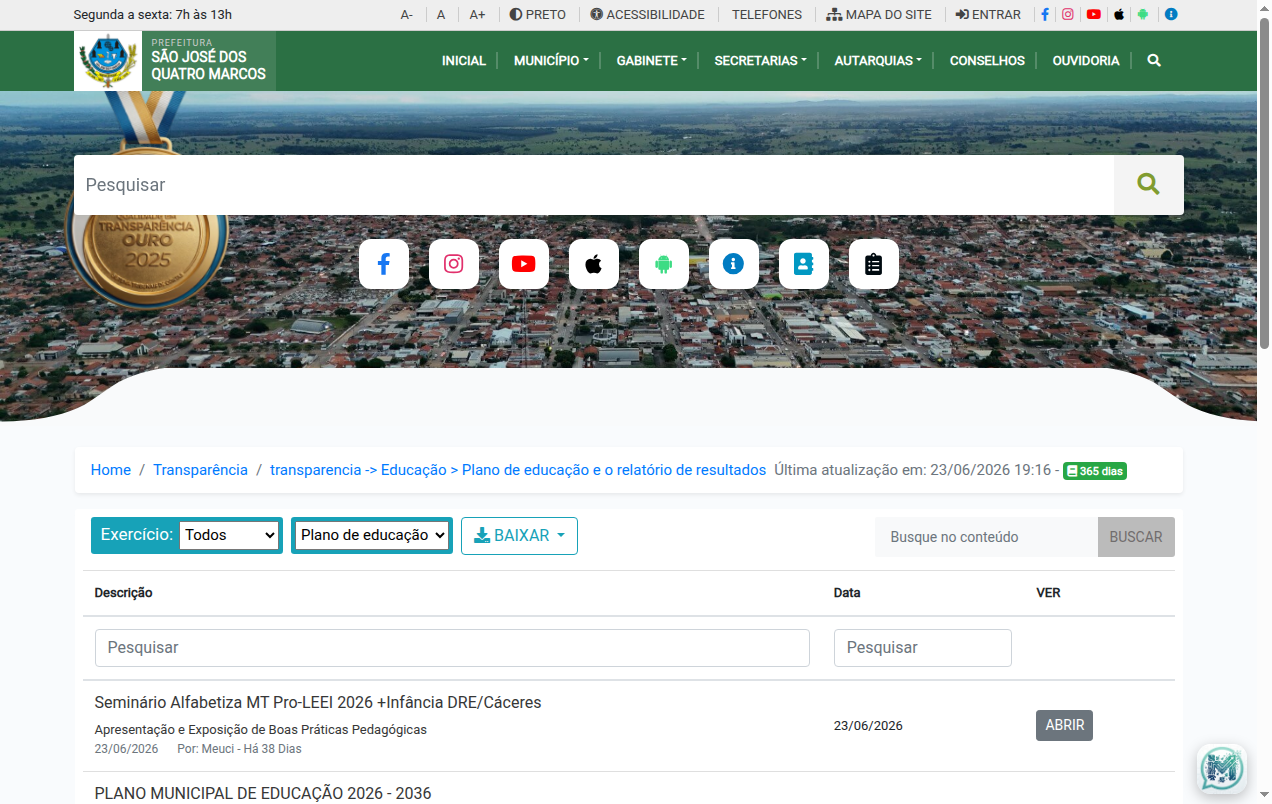Click the Home breadcrumb link
The image size is (1272, 804).
coord(111,470)
